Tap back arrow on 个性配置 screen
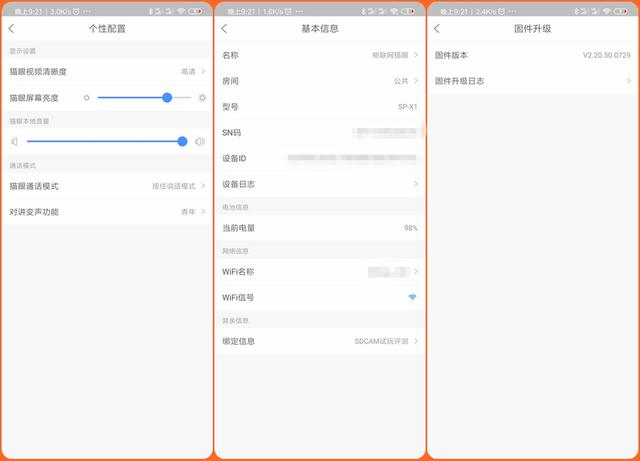The image size is (640, 461). (11, 29)
